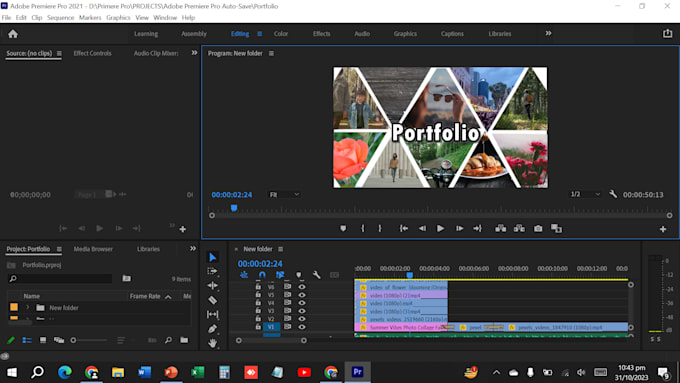The image size is (680, 383).
Task: Open the Sequence menu
Action: coord(60,17)
